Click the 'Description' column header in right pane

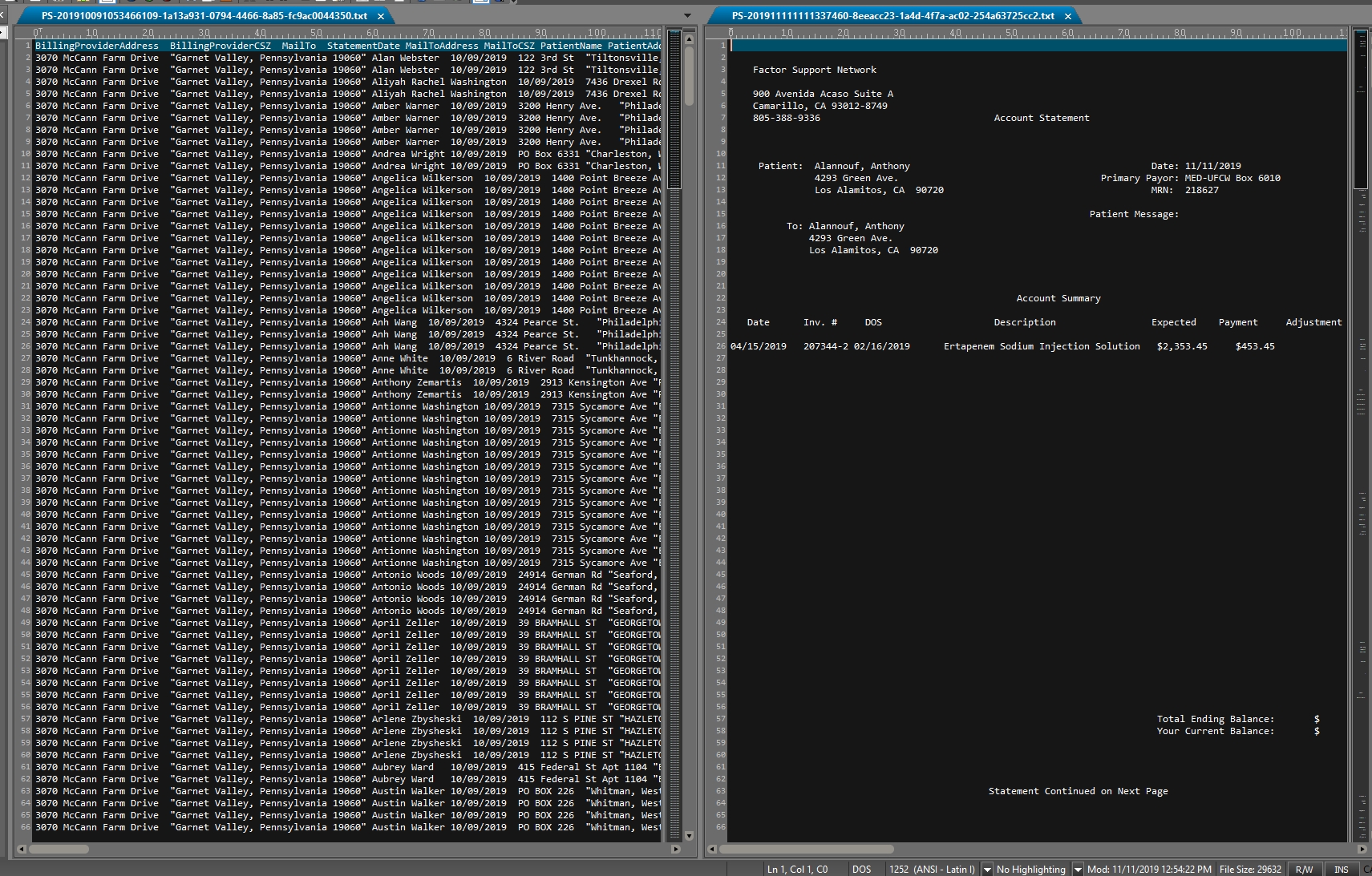tap(1025, 322)
